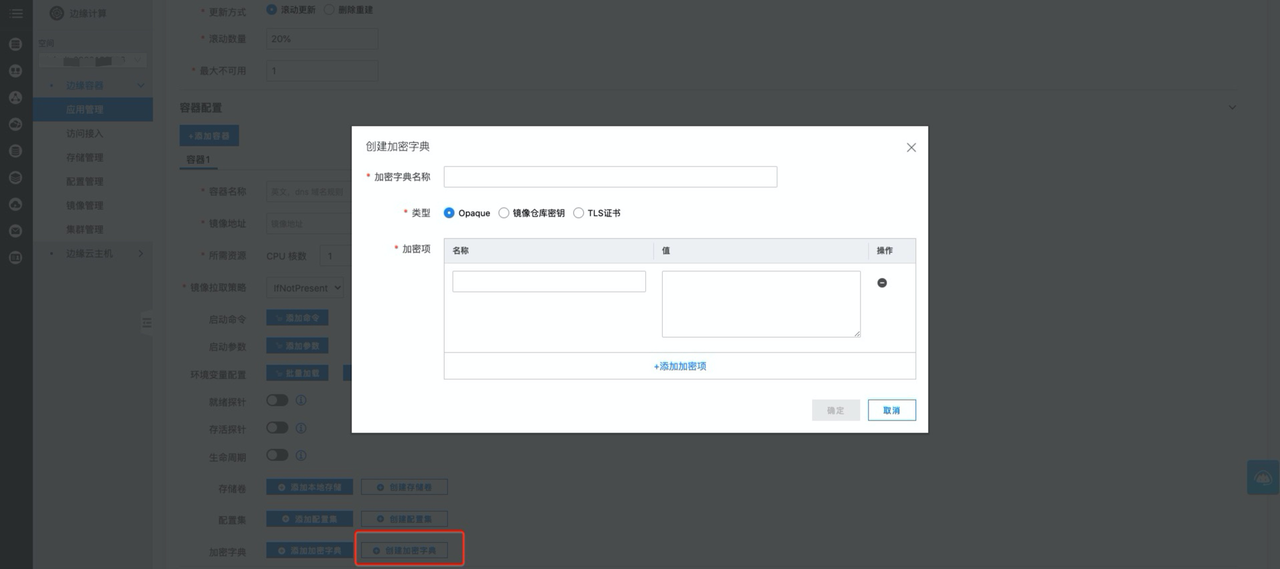The width and height of the screenshot is (1280, 569).
Task: Click the 创建配置集 button
Action: click(404, 520)
